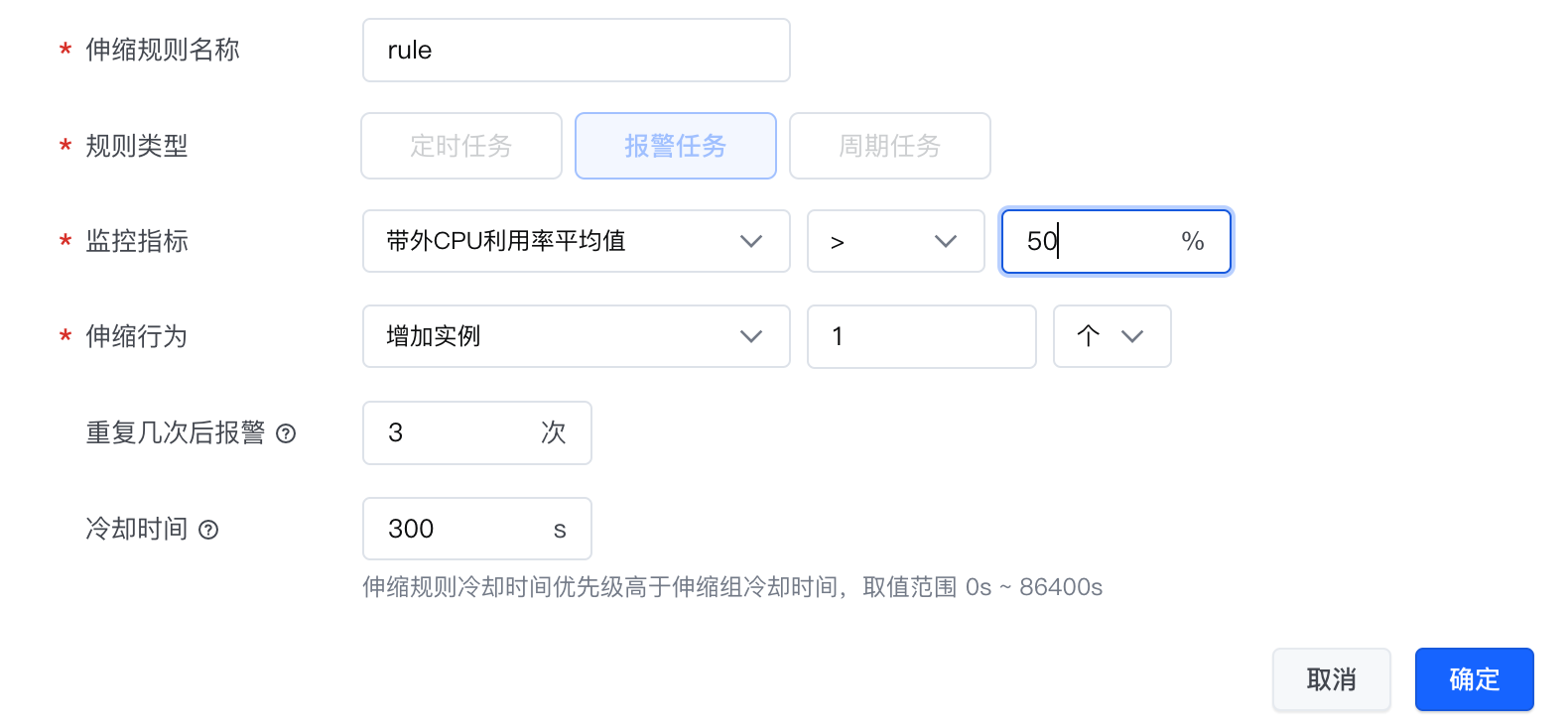Confirm with the 确定 button

click(x=1474, y=679)
